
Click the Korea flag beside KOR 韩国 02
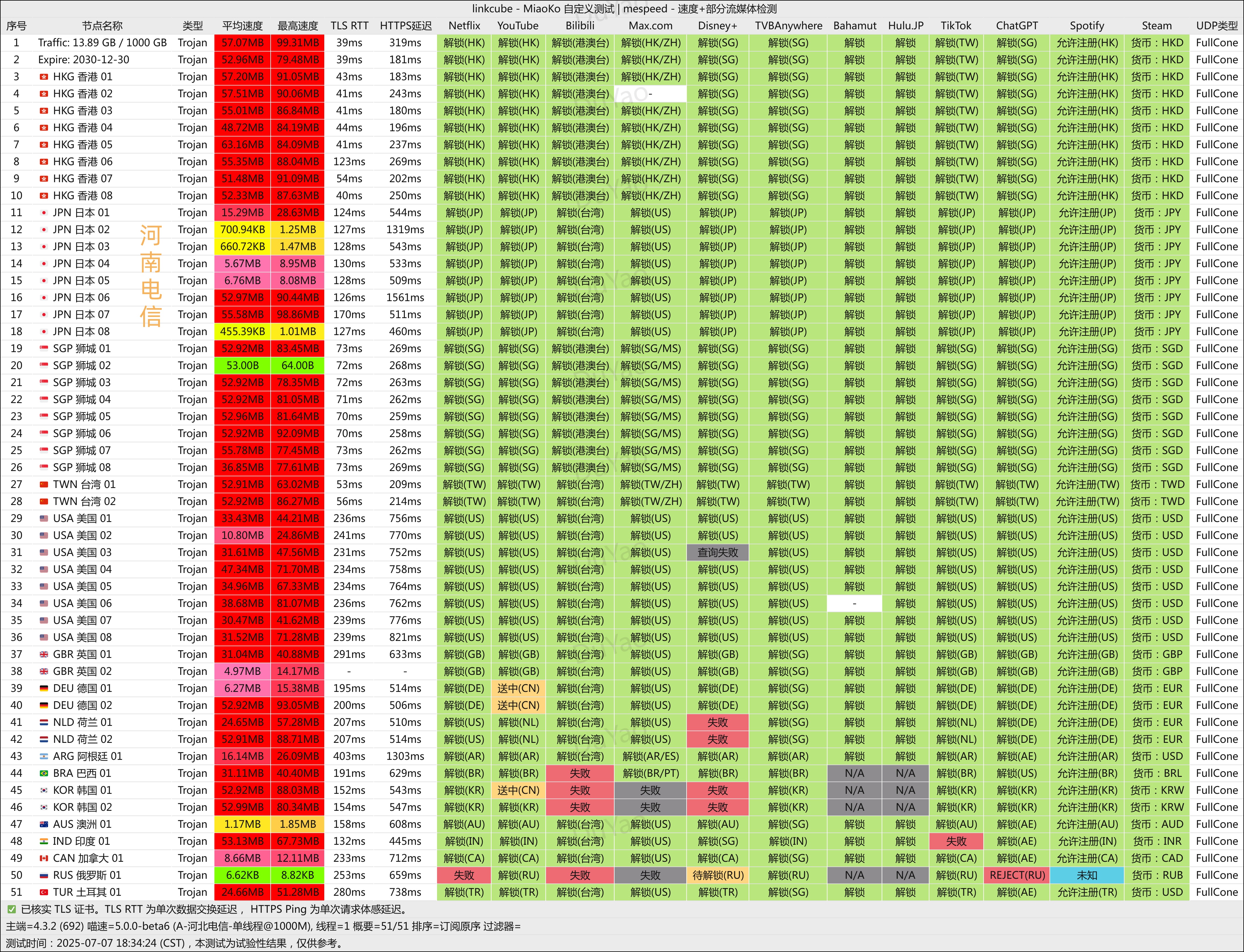(44, 808)
